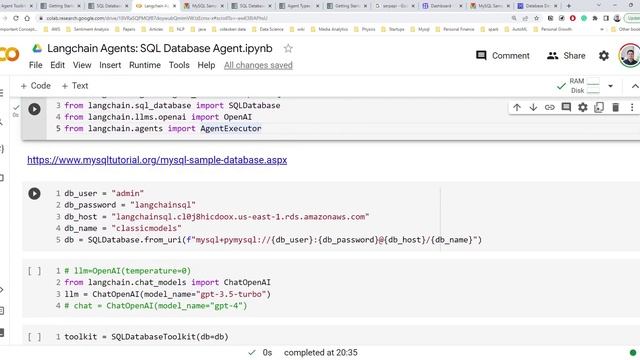640x360 pixels.
Task: Share this page from the address bar
Action: (525, 18)
